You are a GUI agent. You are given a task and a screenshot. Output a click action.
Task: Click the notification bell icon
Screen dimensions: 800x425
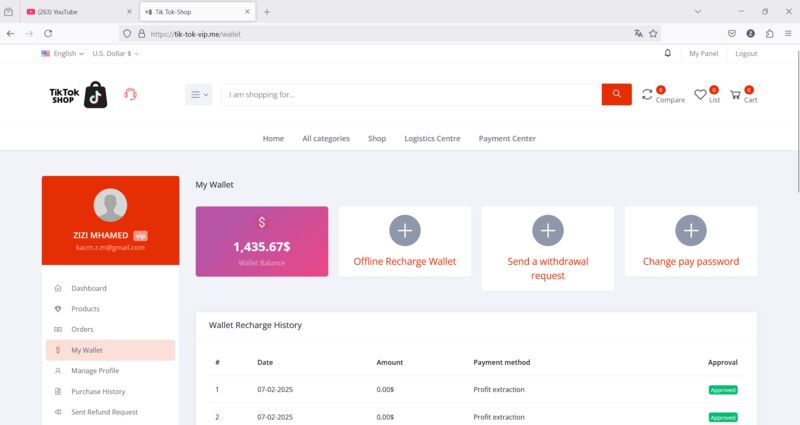coord(667,53)
